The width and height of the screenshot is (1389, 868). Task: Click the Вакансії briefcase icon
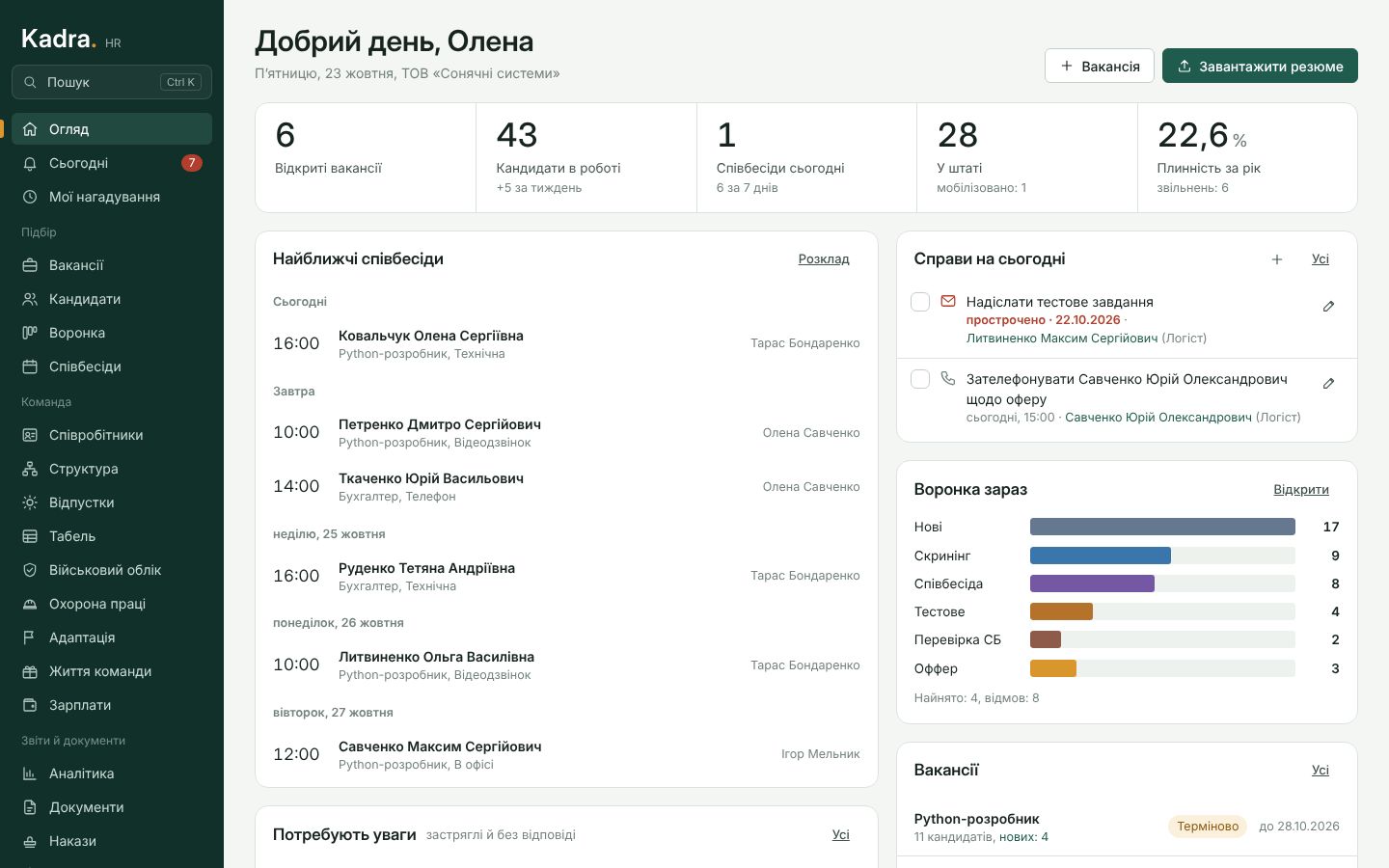point(30,265)
